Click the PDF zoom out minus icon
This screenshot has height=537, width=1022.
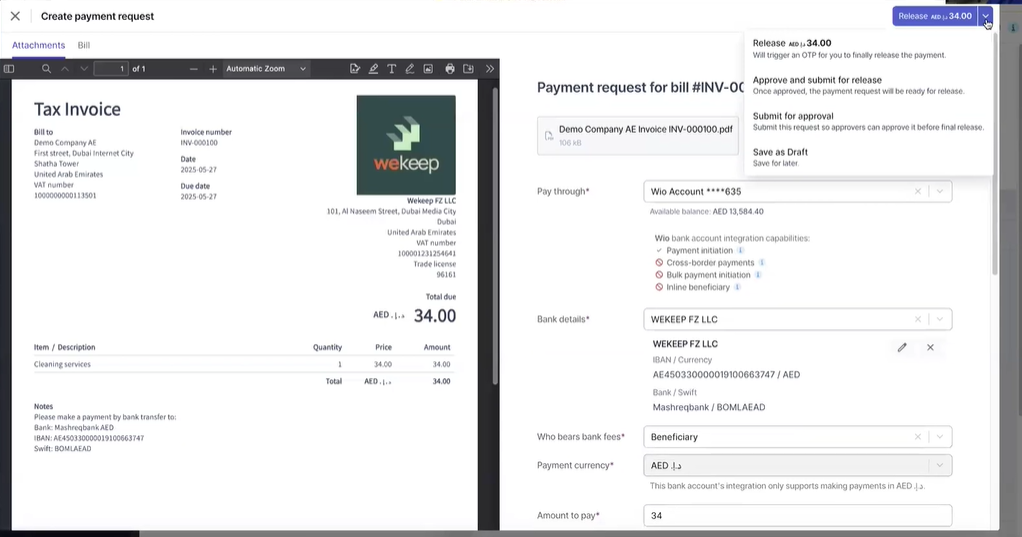click(193, 69)
